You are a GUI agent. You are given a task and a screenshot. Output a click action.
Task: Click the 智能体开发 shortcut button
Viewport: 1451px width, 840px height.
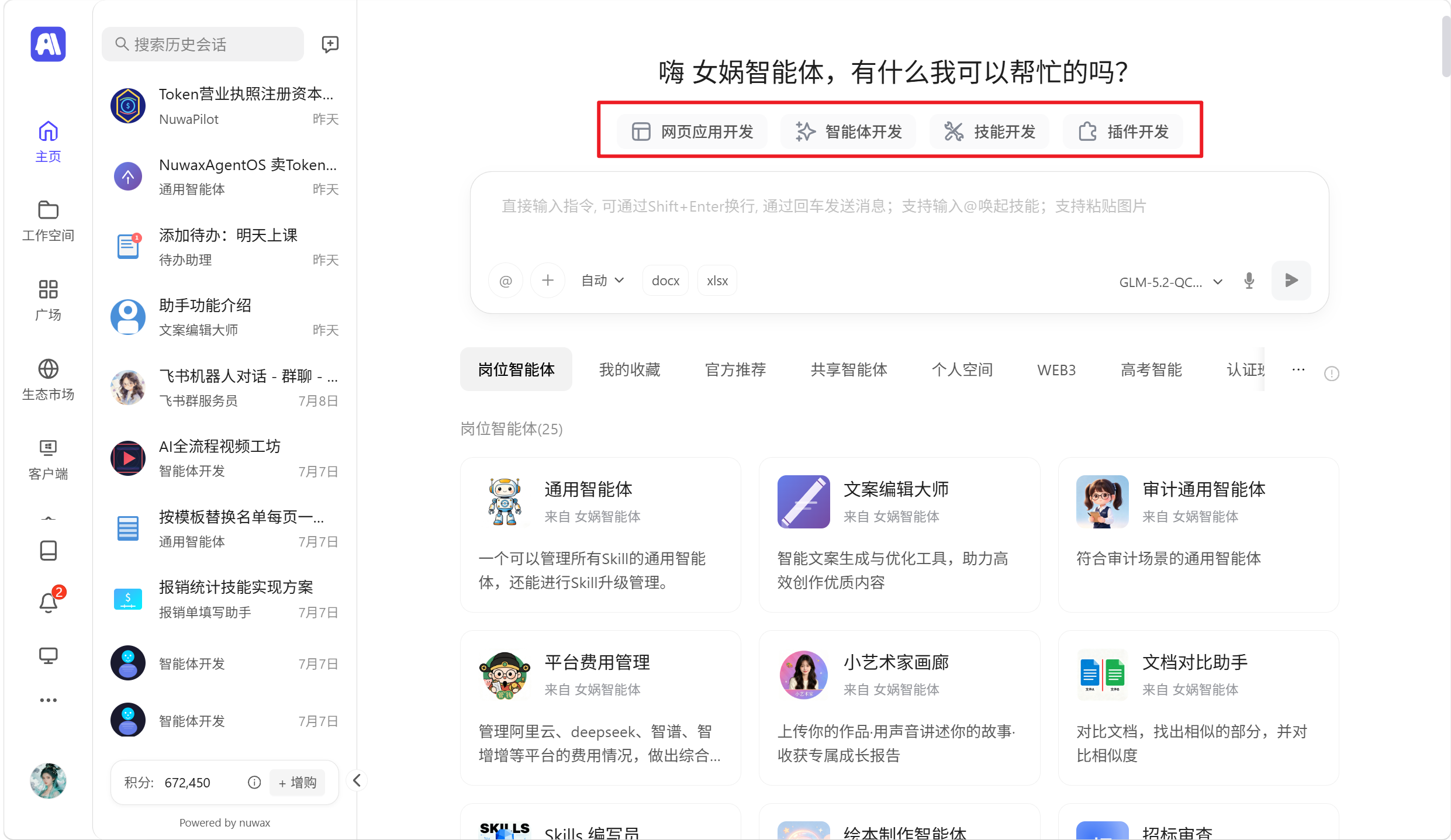[848, 132]
